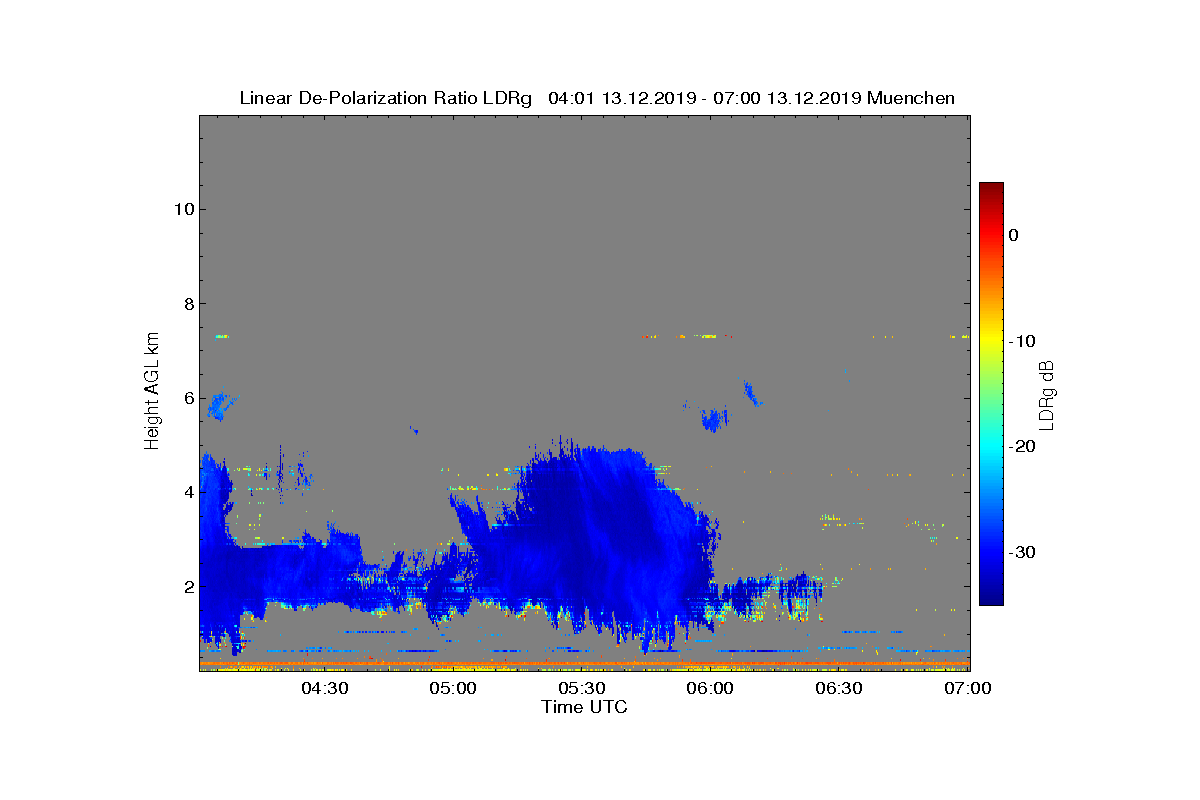Click the 04:30 time tick label

pos(325,688)
